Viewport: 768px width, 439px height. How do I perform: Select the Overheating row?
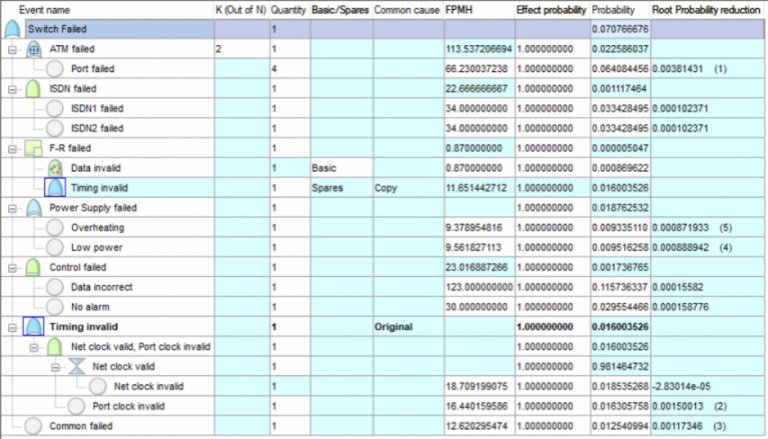tap(382, 227)
